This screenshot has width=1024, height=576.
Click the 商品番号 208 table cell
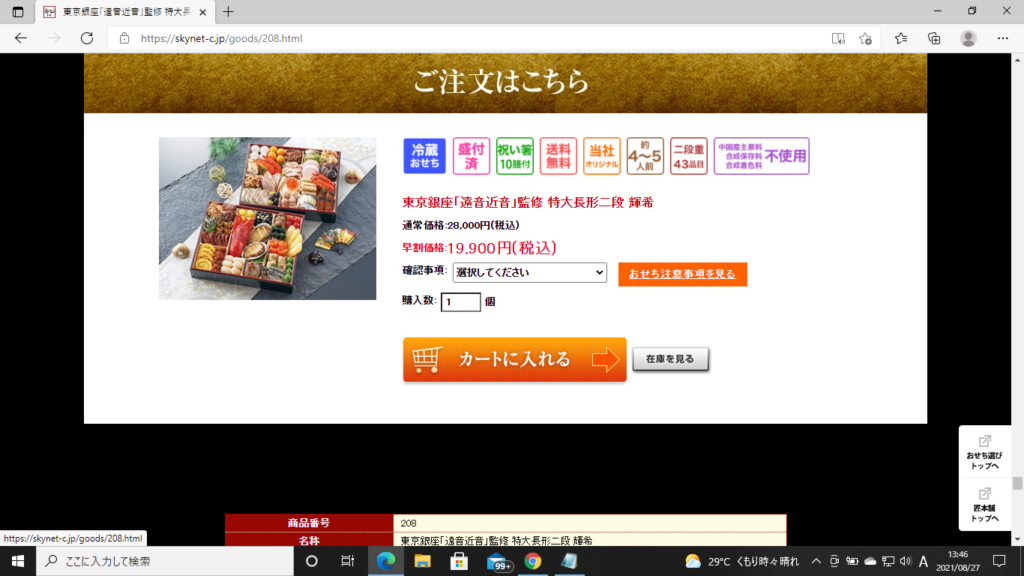tap(590, 523)
